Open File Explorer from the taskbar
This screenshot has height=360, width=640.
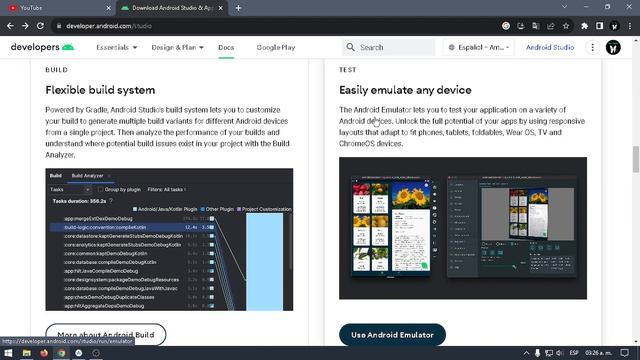[27, 353]
